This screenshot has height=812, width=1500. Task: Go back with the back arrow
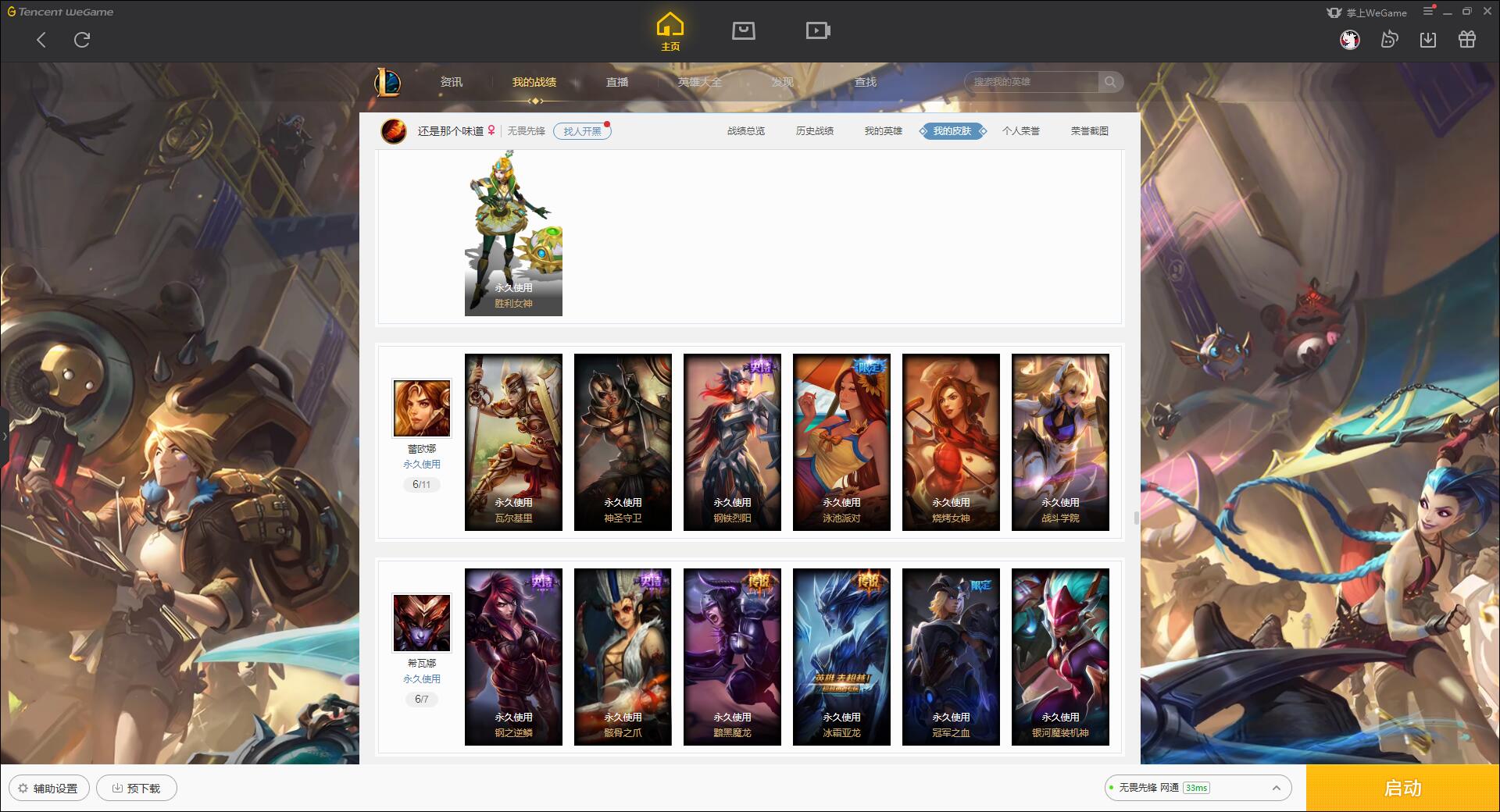[x=41, y=40]
